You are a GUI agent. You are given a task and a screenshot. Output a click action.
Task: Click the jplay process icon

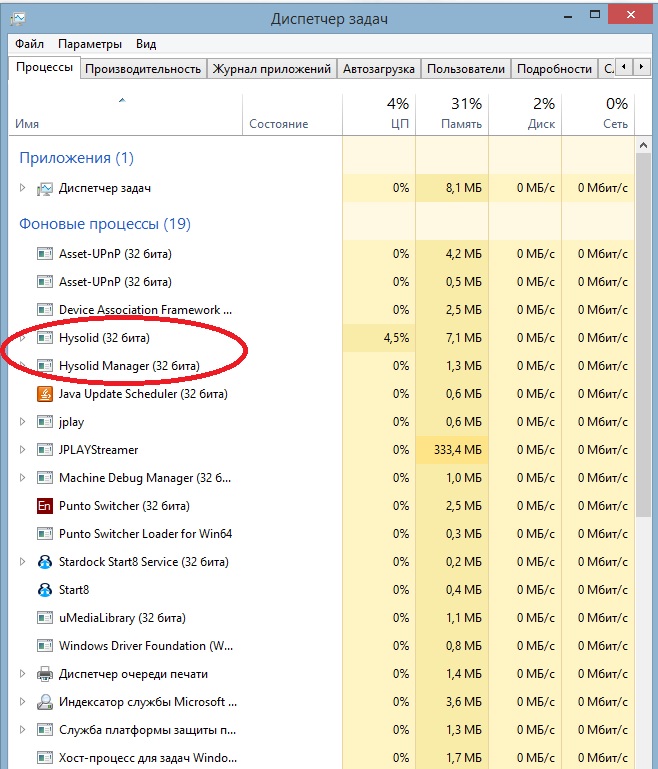pyautogui.click(x=45, y=422)
